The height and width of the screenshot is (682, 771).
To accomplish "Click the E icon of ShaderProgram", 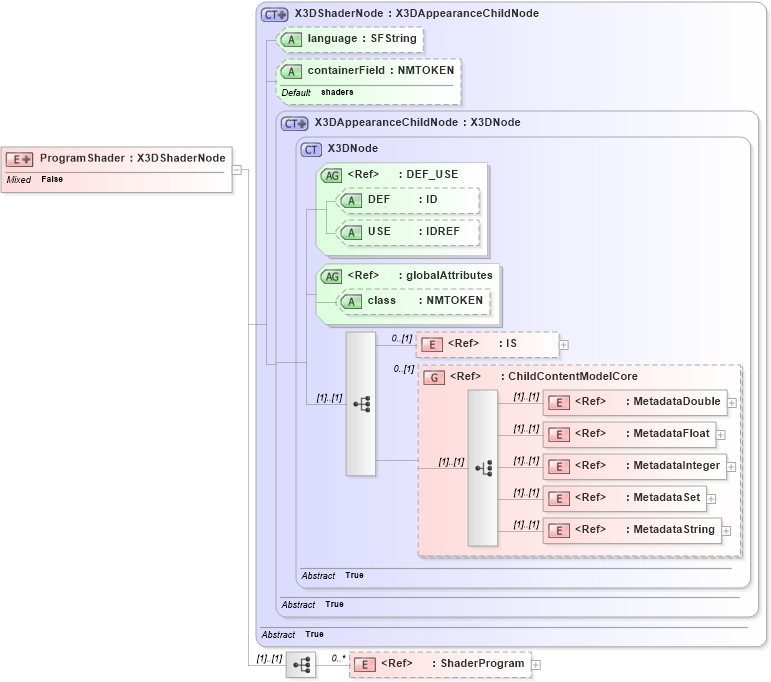I will pos(365,665).
